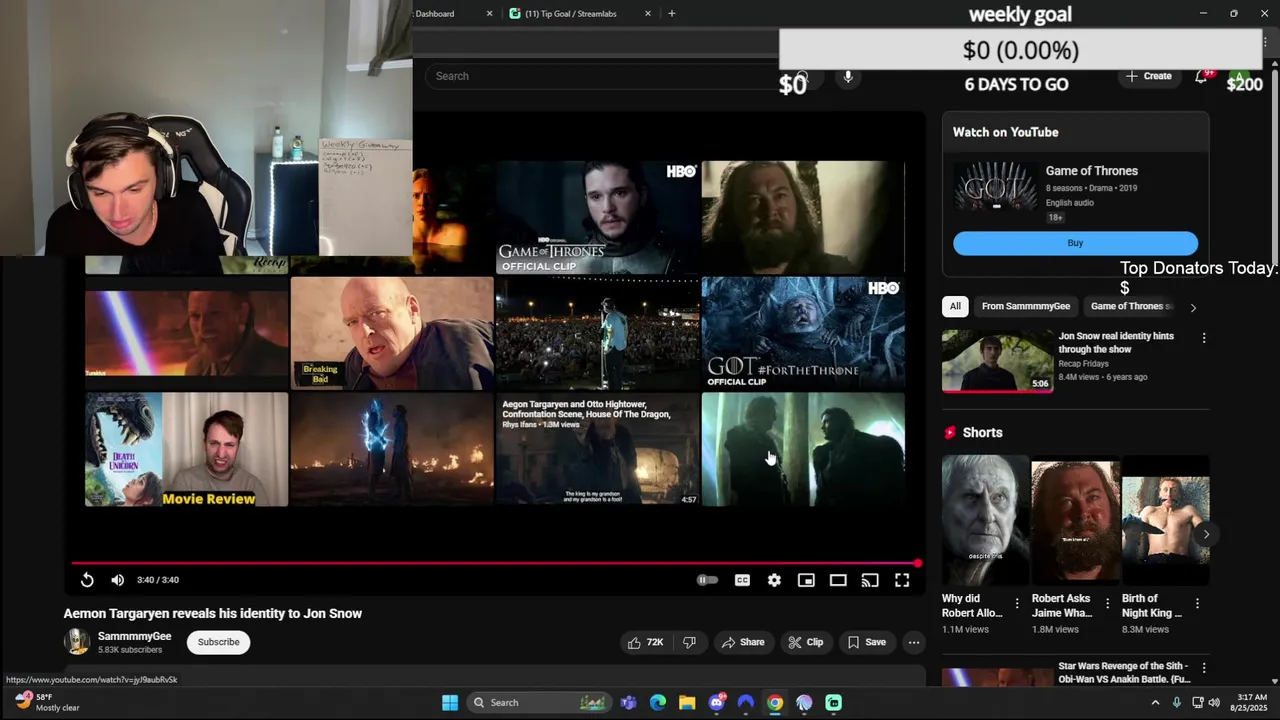Select From SammmmyGee filter chip
The image size is (1280, 720).
click(x=1025, y=306)
